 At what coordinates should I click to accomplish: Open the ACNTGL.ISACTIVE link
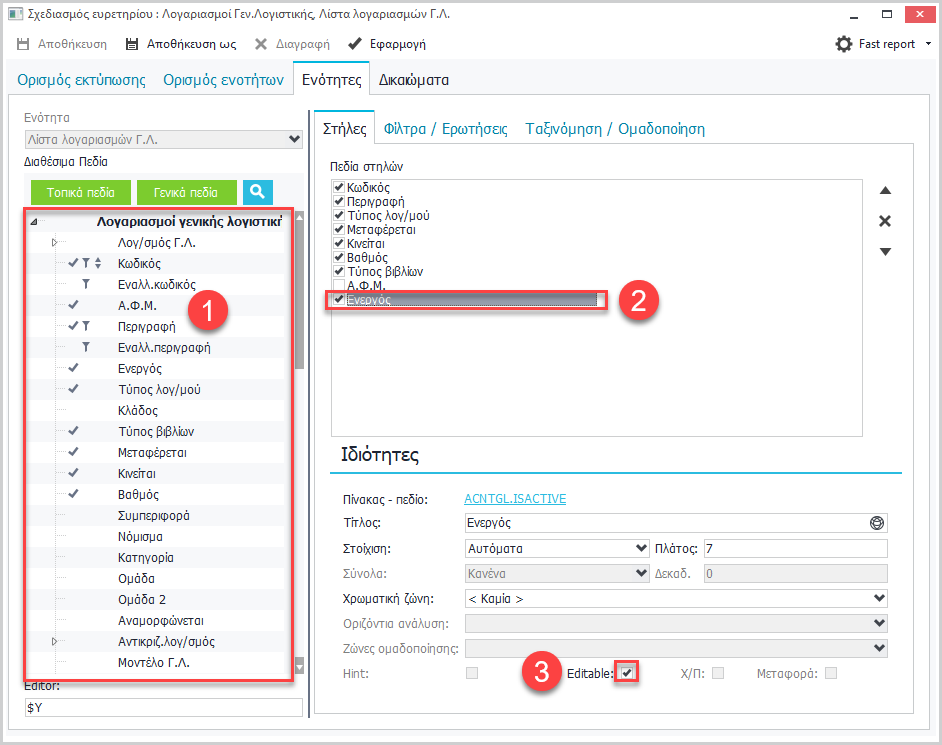(x=515, y=498)
